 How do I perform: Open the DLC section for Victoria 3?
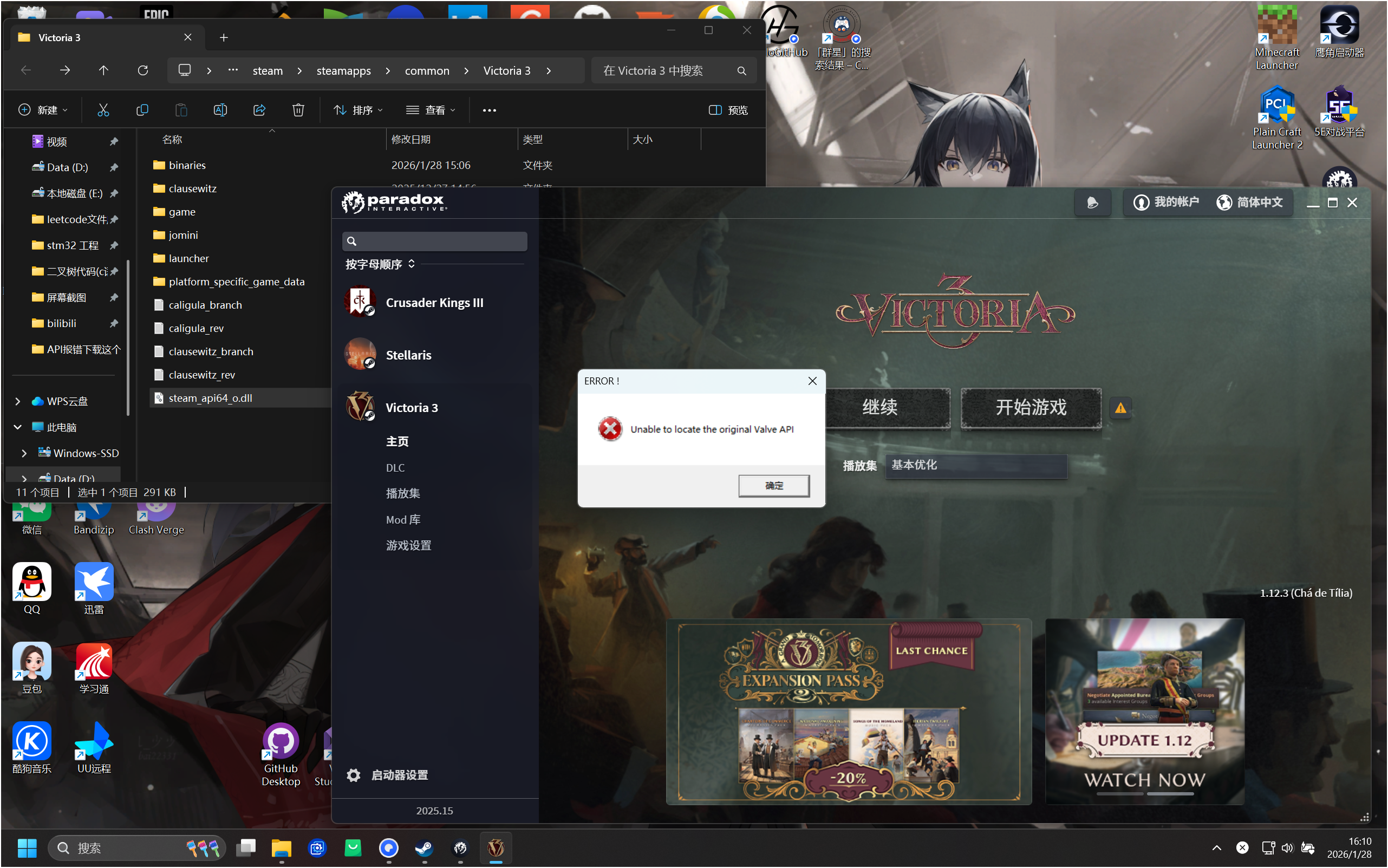pyautogui.click(x=395, y=468)
